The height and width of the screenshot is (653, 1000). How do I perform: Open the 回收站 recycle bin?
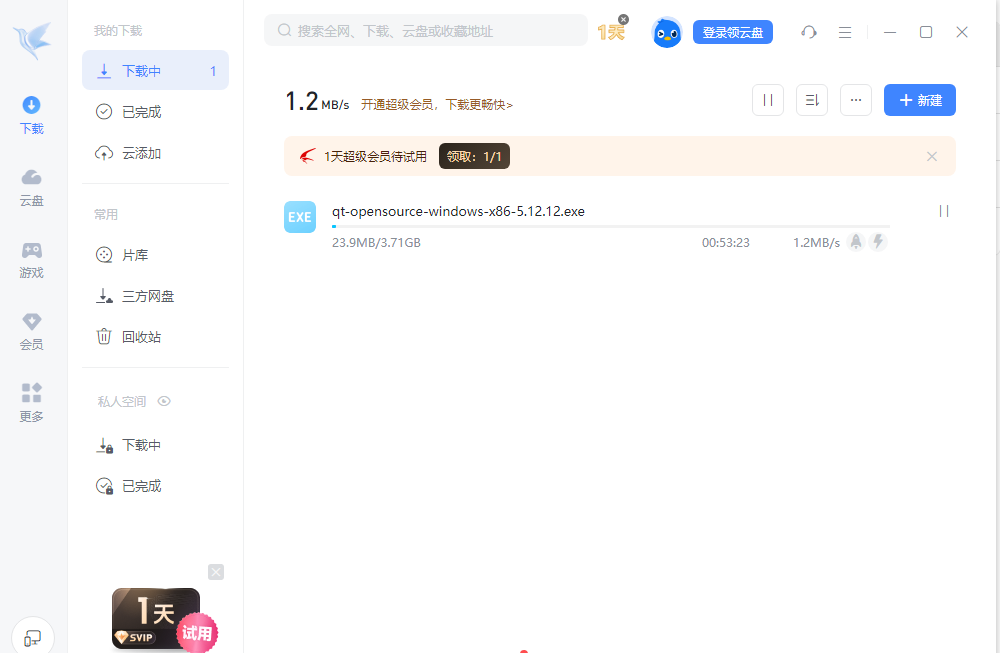(156, 337)
